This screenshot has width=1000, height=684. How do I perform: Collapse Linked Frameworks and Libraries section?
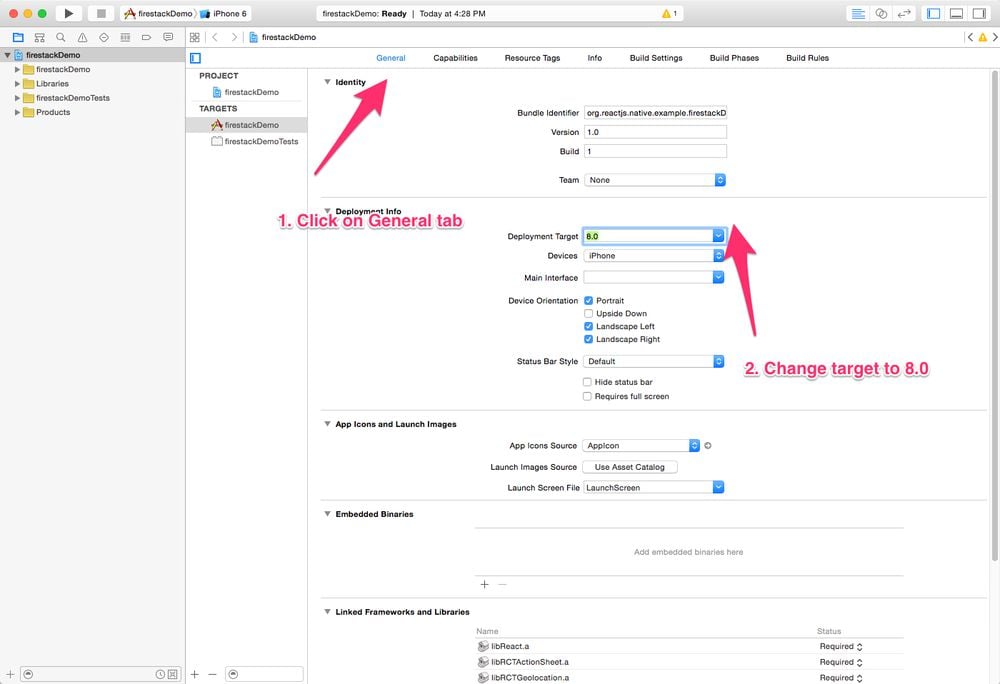click(327, 612)
